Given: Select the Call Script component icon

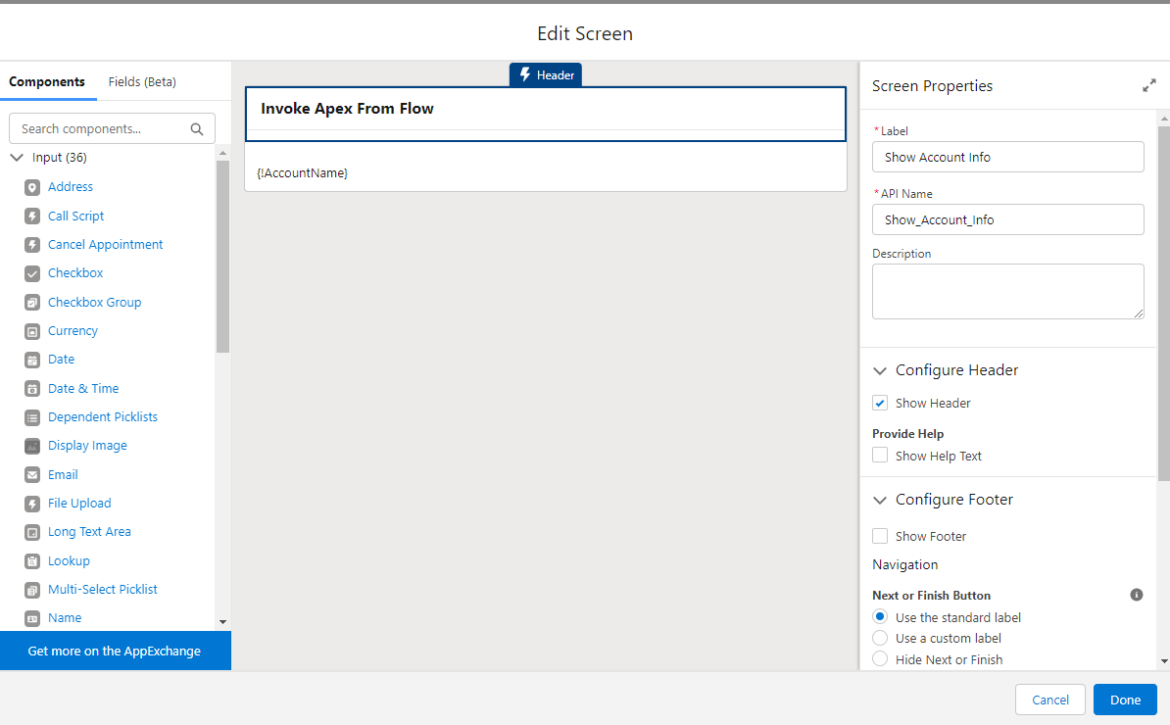Looking at the screenshot, I should click(x=33, y=215).
